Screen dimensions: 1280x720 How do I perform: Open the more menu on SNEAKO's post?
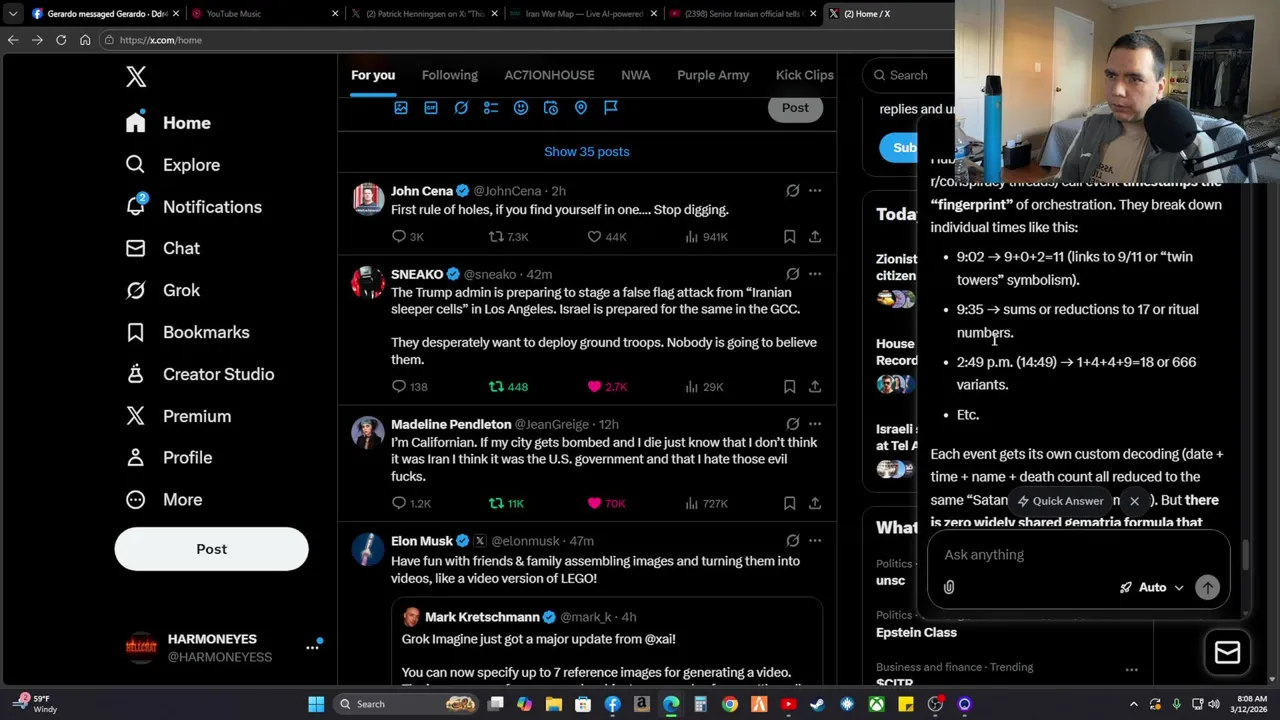pos(815,274)
